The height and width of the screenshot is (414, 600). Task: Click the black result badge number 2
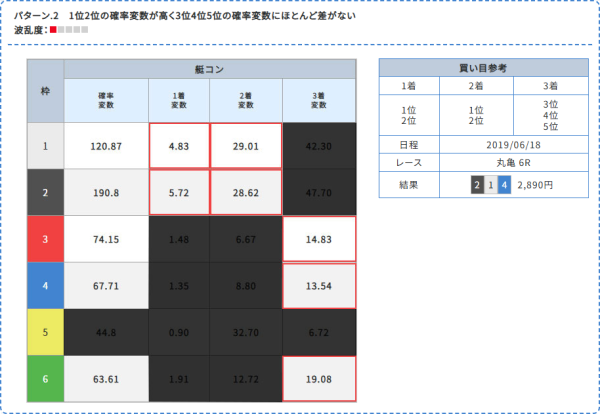tap(477, 185)
